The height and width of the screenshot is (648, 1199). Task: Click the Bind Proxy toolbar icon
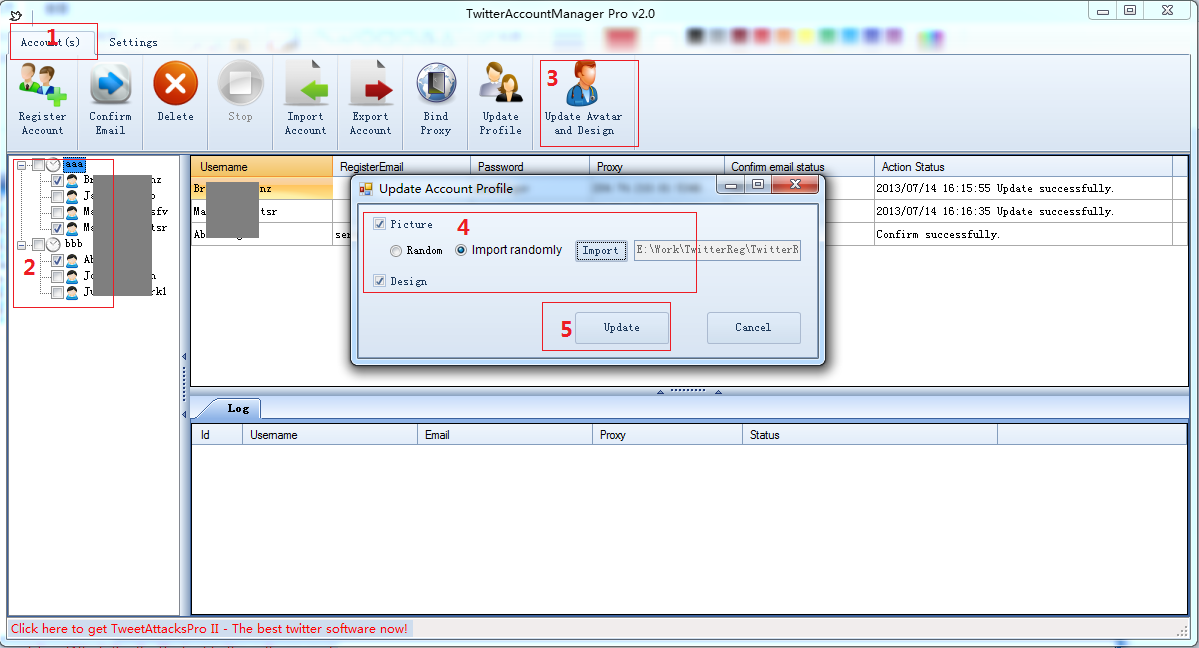point(436,83)
